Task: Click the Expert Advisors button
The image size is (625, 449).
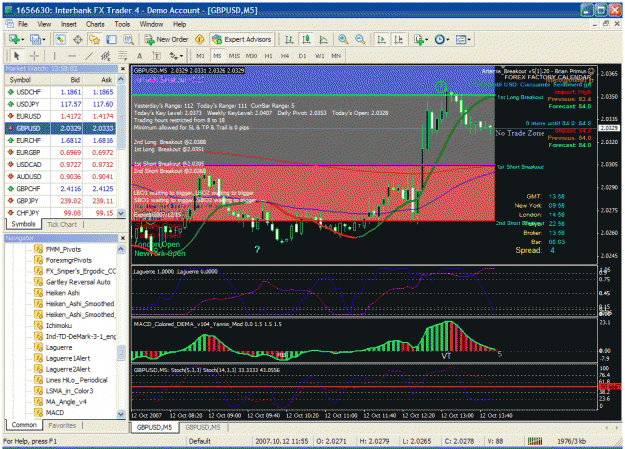Action: 242,39
